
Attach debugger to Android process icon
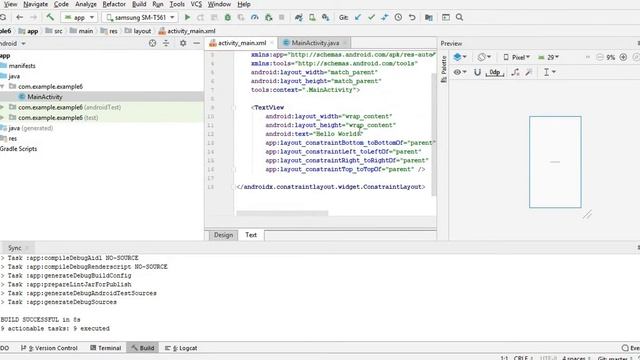pos(268,17)
